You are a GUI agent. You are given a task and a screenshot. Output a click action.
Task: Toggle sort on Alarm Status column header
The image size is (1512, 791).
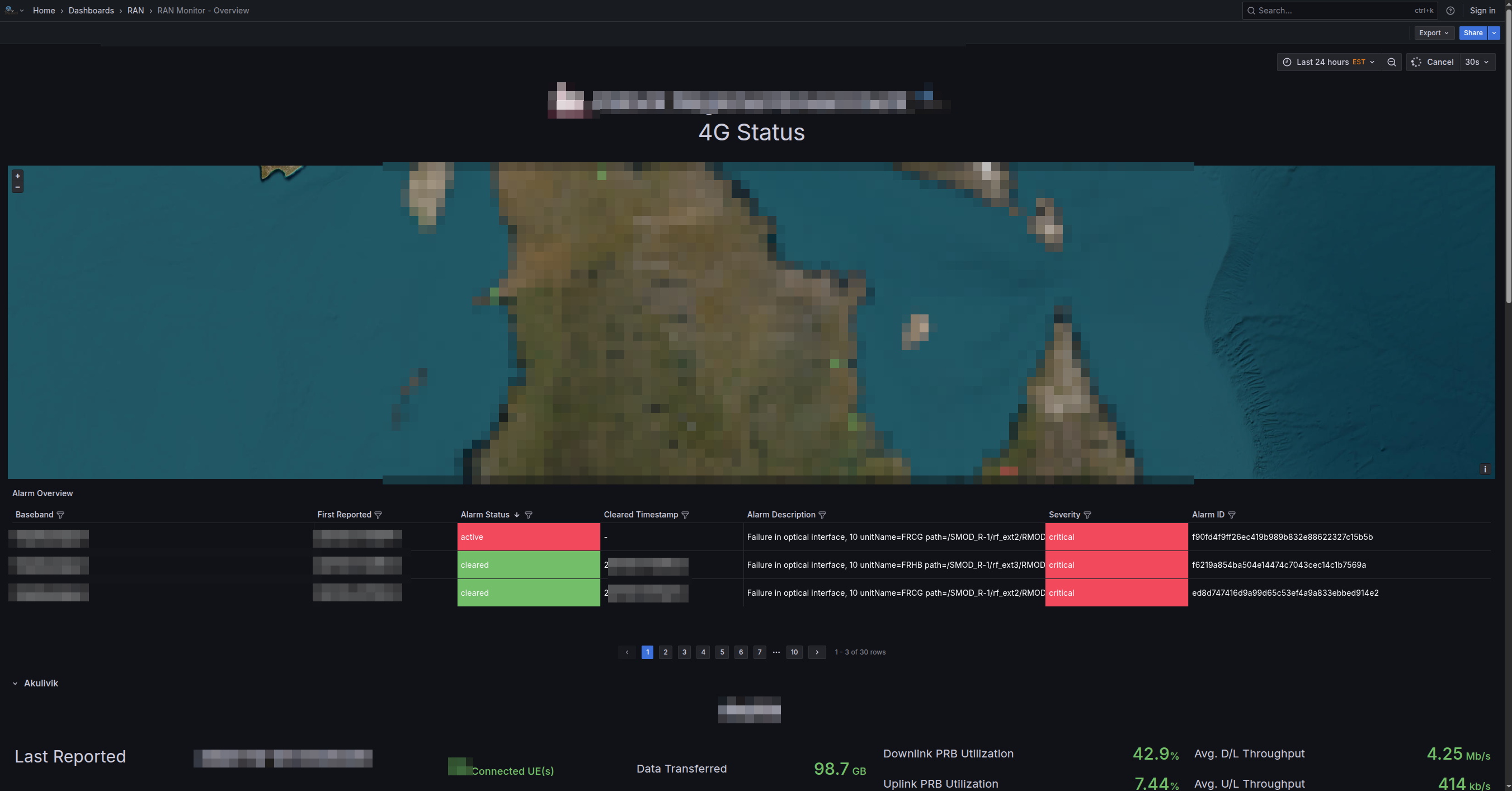[485, 515]
